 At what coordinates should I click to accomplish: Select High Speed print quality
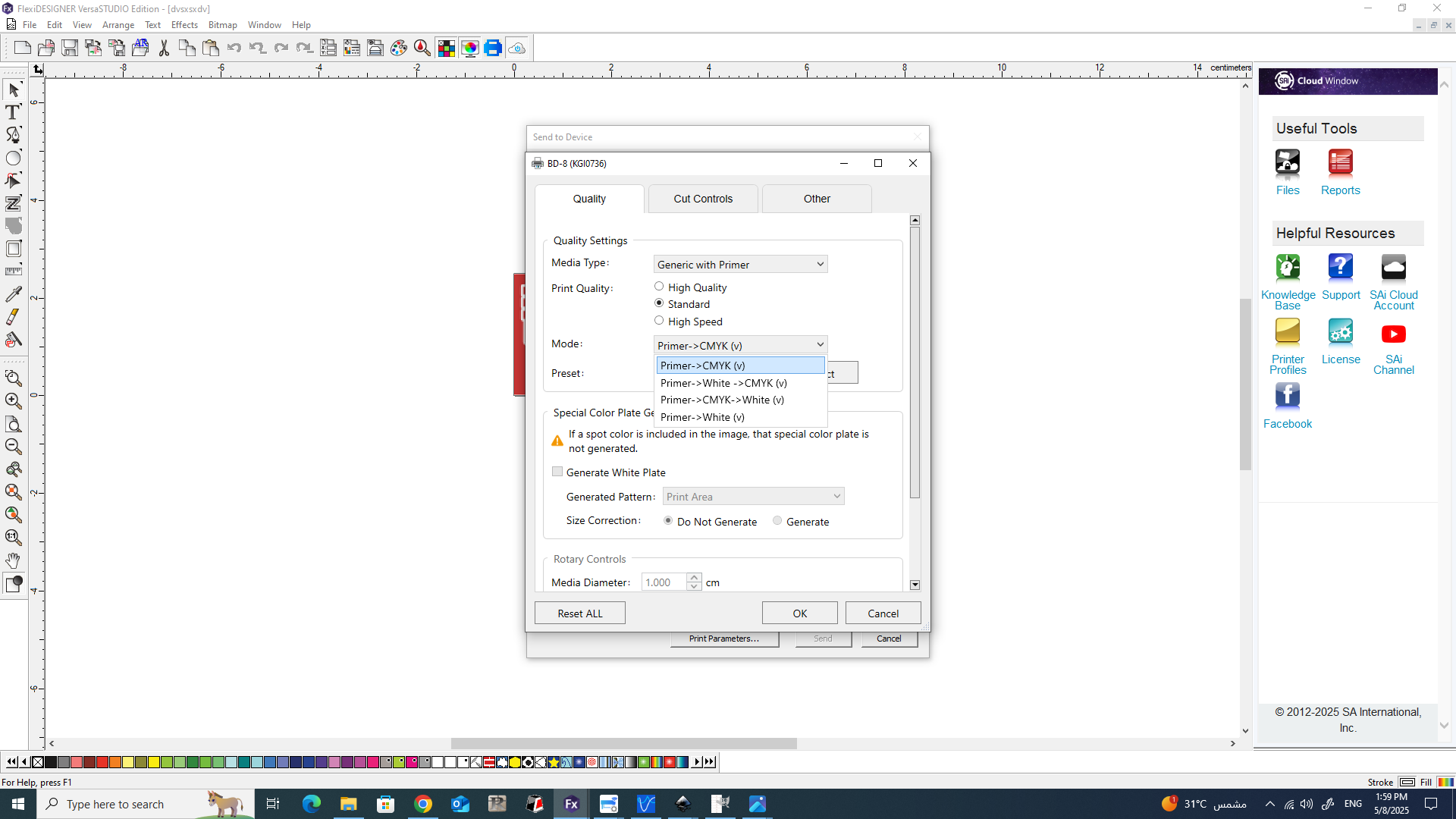tap(659, 321)
